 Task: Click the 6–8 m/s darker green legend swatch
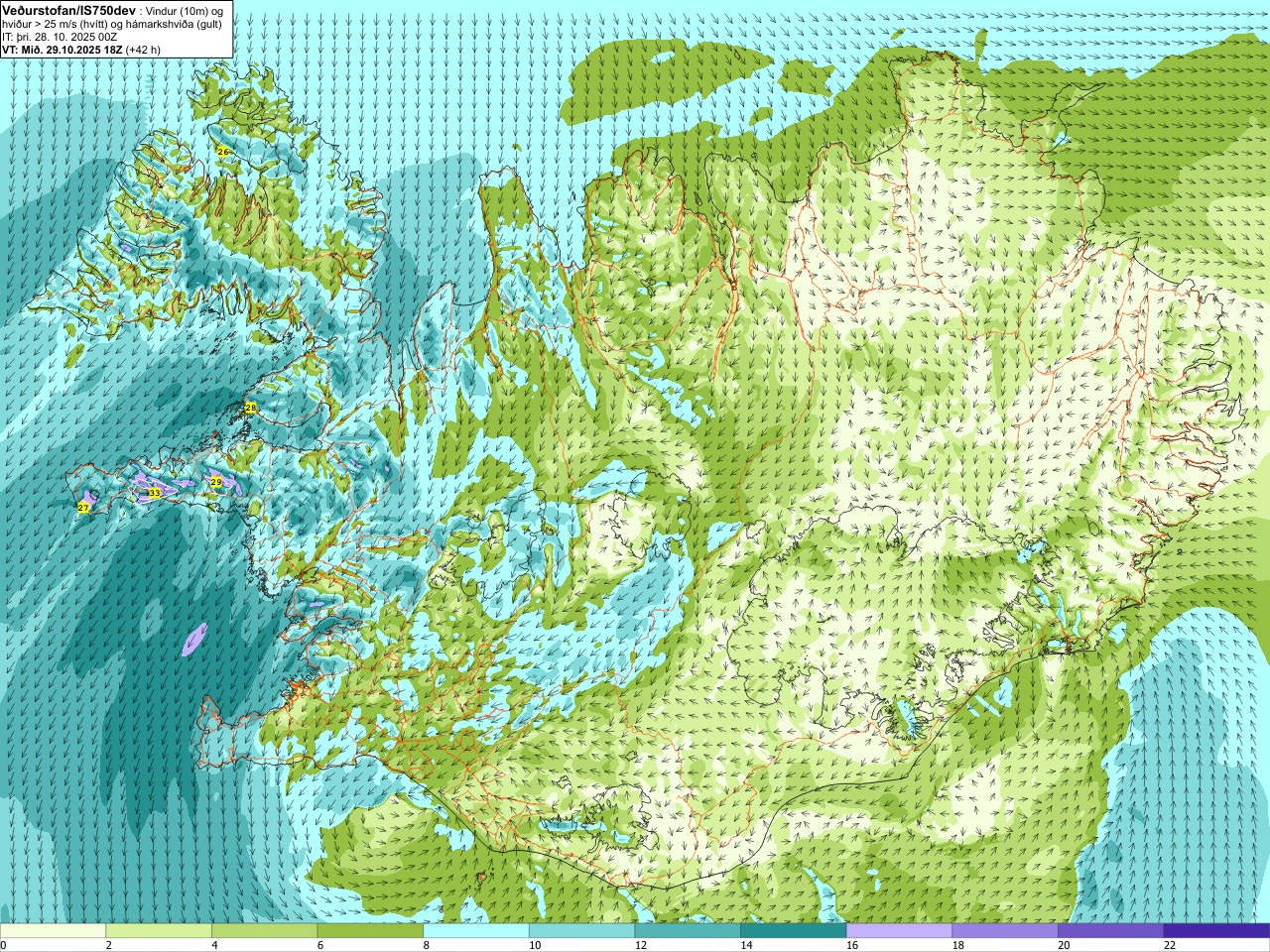(x=370, y=931)
